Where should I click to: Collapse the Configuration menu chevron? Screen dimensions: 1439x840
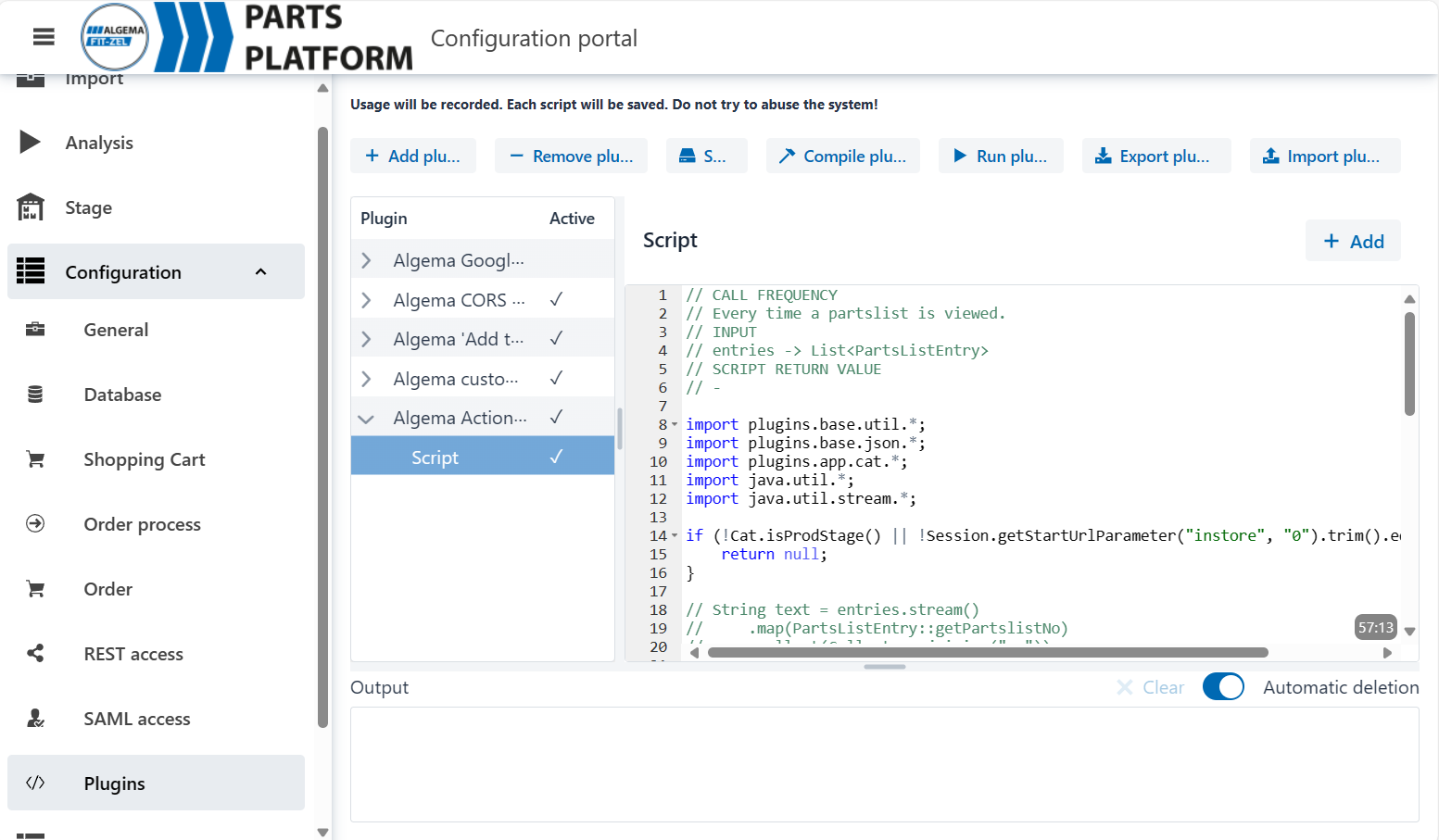click(260, 271)
